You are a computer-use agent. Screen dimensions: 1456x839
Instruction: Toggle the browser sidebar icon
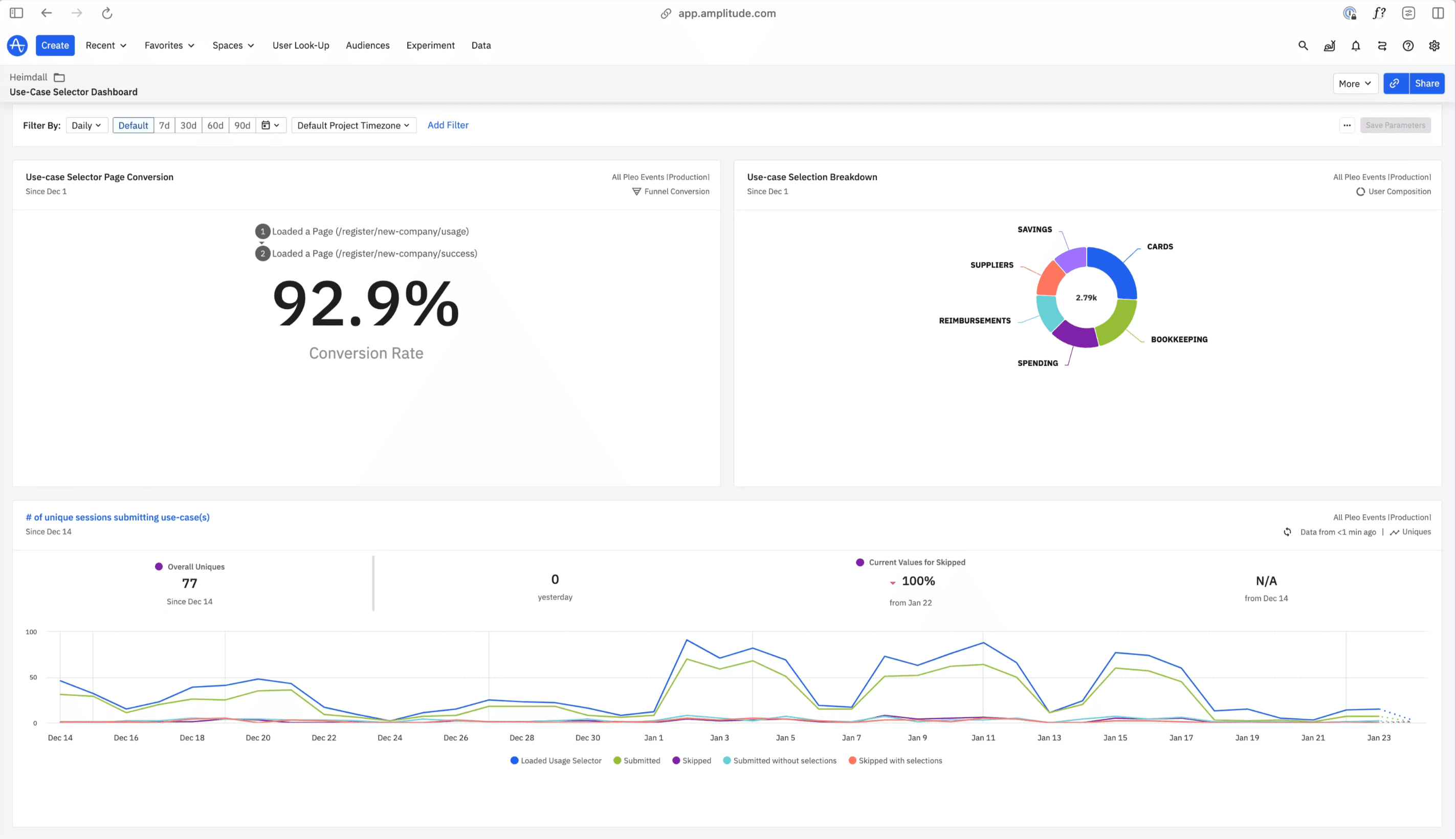pos(17,13)
